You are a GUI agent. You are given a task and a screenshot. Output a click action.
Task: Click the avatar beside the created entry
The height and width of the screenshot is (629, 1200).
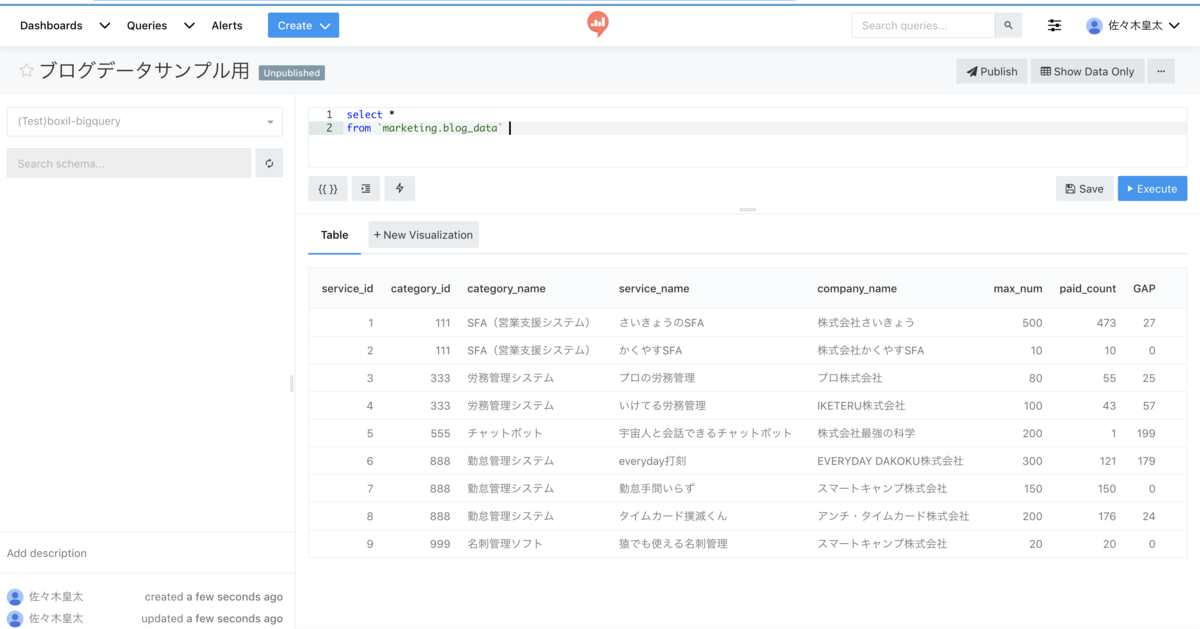pyautogui.click(x=15, y=597)
